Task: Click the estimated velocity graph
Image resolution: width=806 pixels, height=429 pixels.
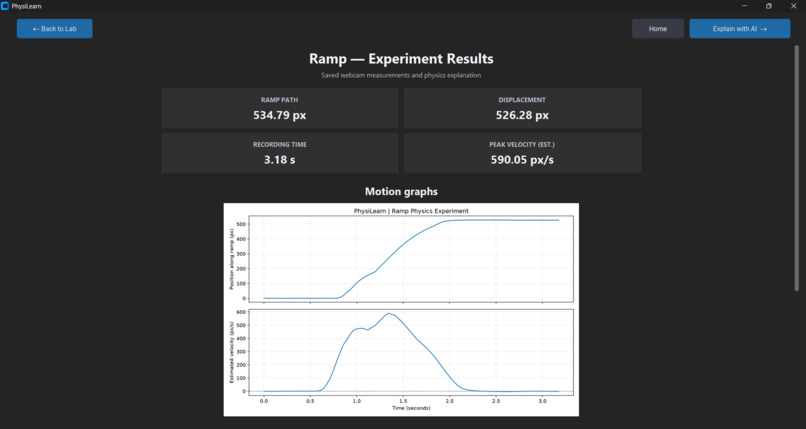Action: point(411,352)
